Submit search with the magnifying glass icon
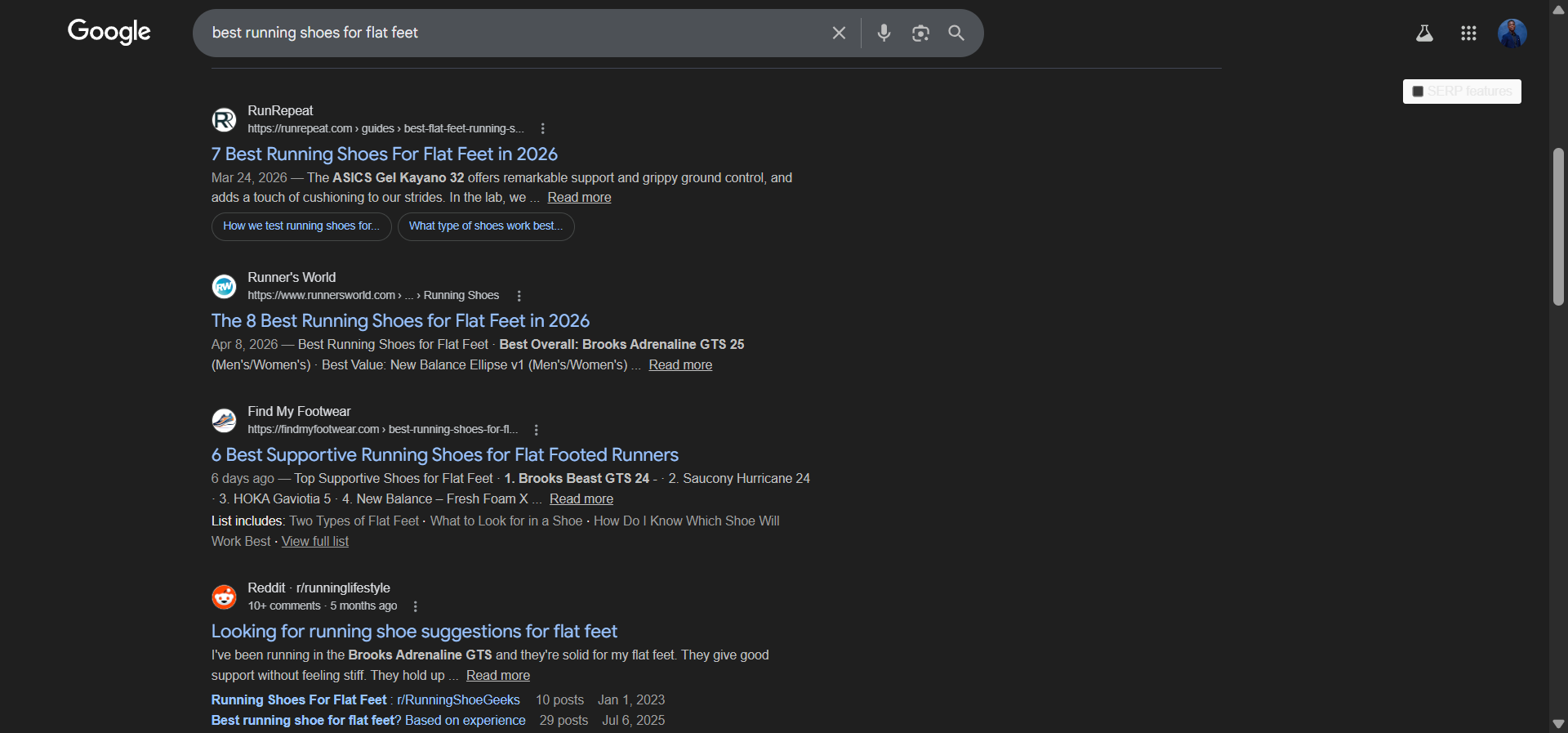This screenshot has width=1568, height=733. click(956, 33)
